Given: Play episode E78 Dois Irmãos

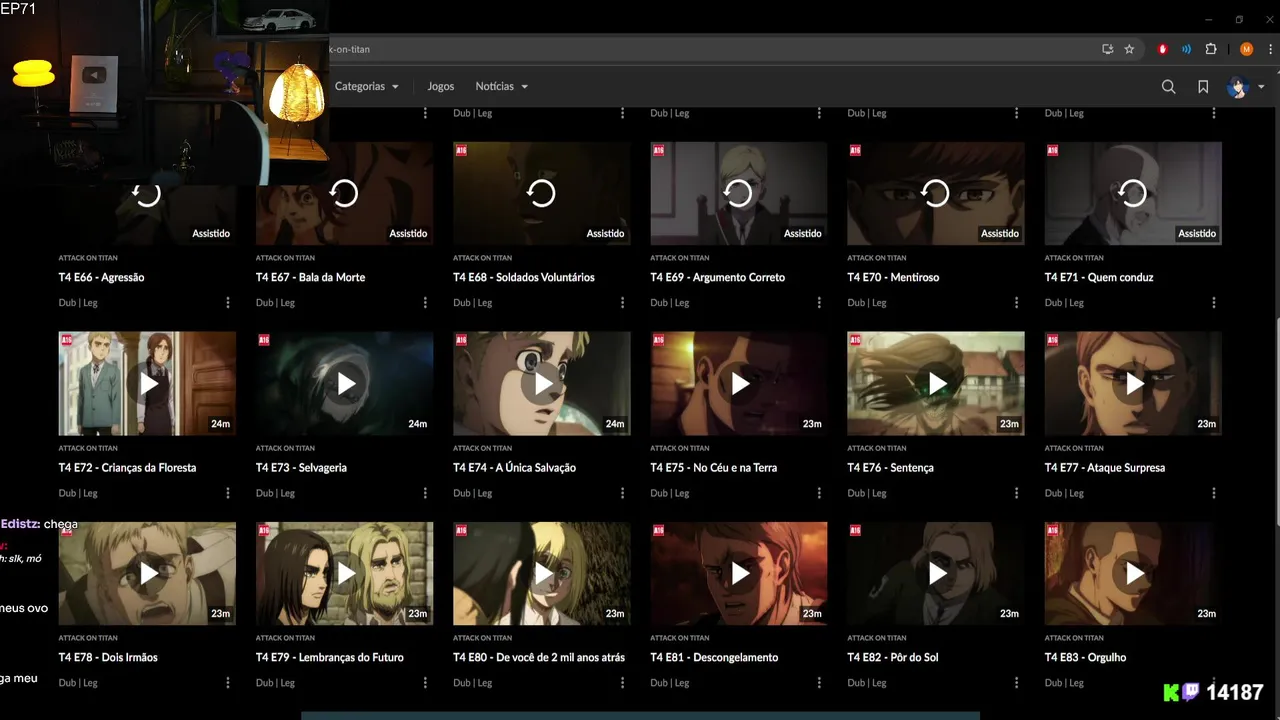Looking at the screenshot, I should tap(147, 573).
